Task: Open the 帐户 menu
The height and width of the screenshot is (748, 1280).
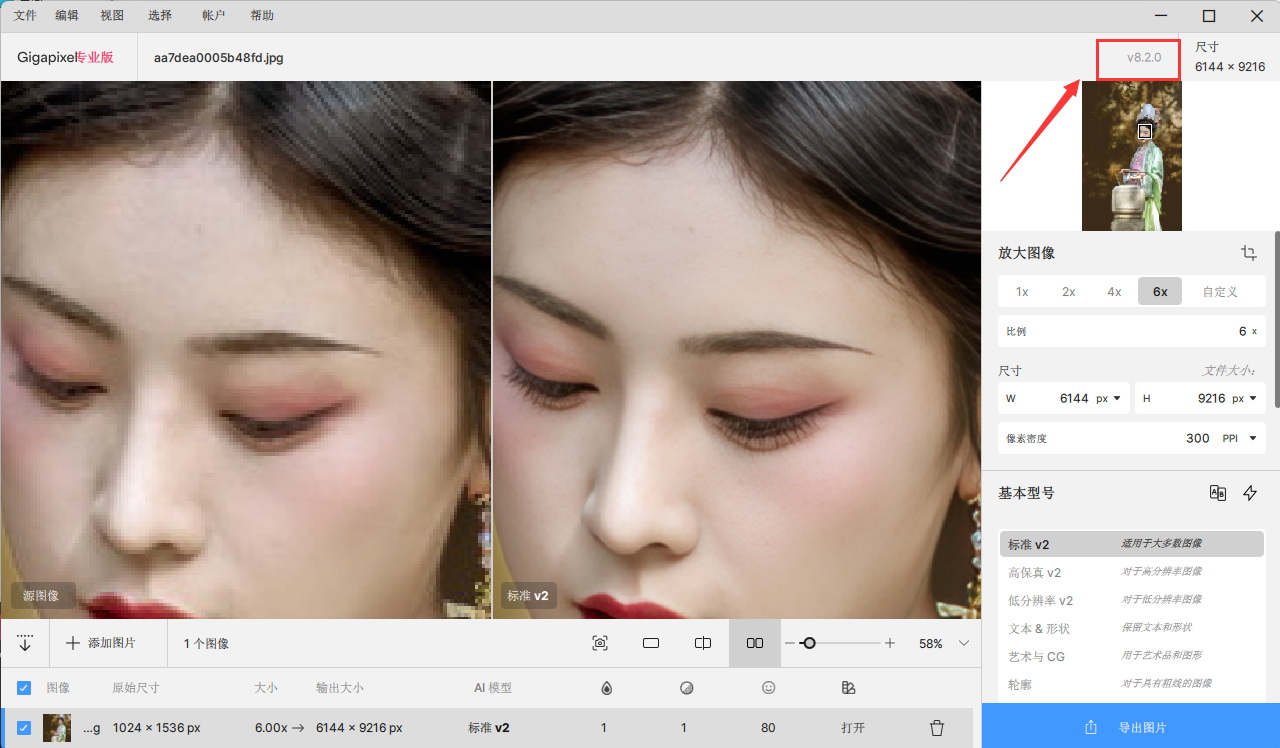Action: 213,16
